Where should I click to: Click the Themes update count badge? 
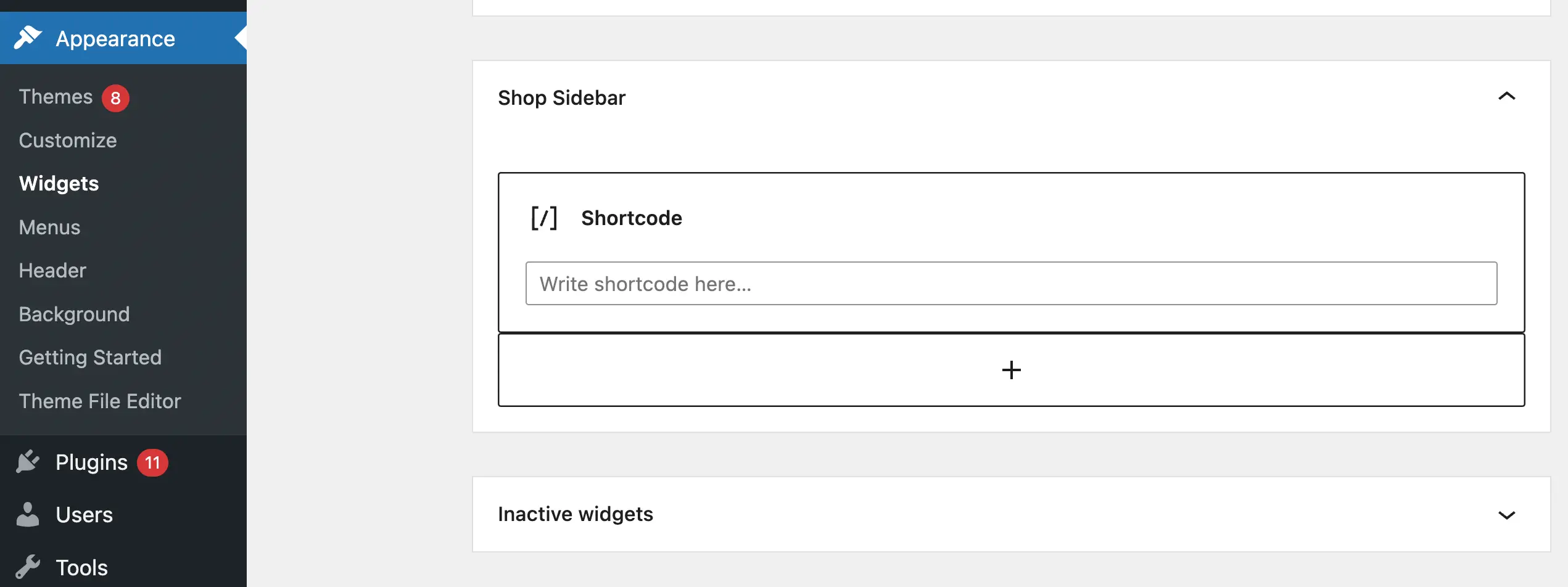pyautogui.click(x=115, y=98)
